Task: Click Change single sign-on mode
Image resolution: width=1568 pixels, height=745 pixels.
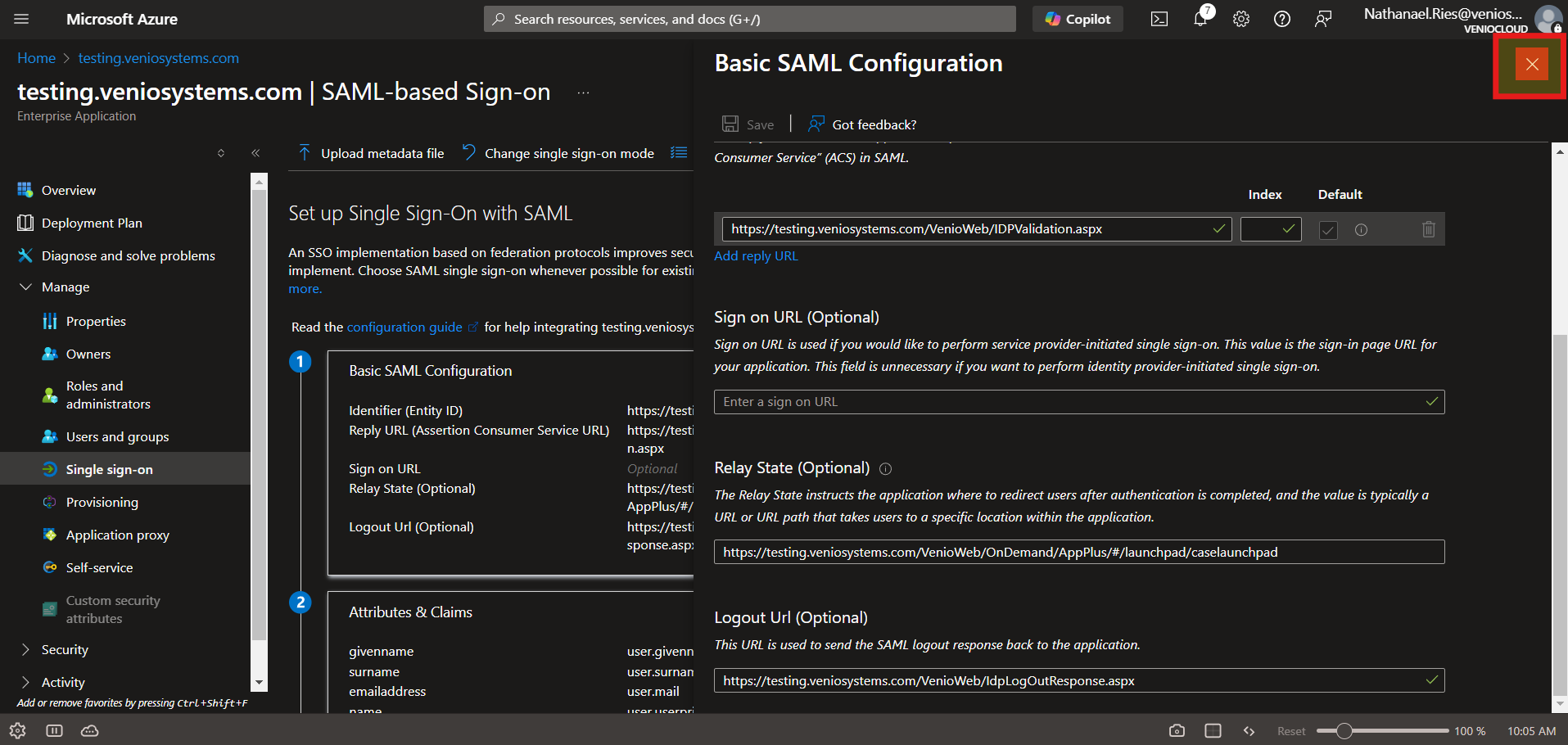Action: coord(558,153)
